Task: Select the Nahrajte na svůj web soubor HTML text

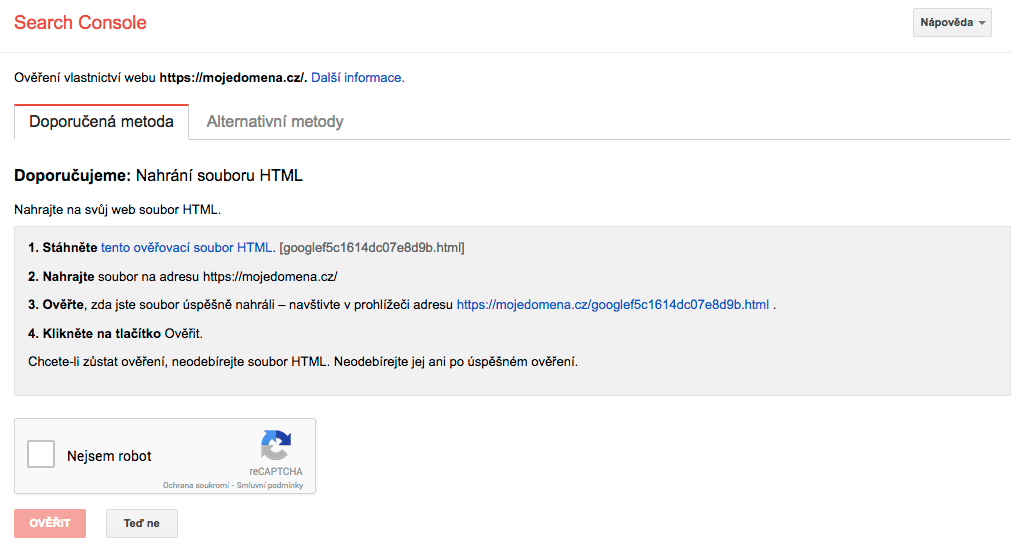Action: click(117, 209)
